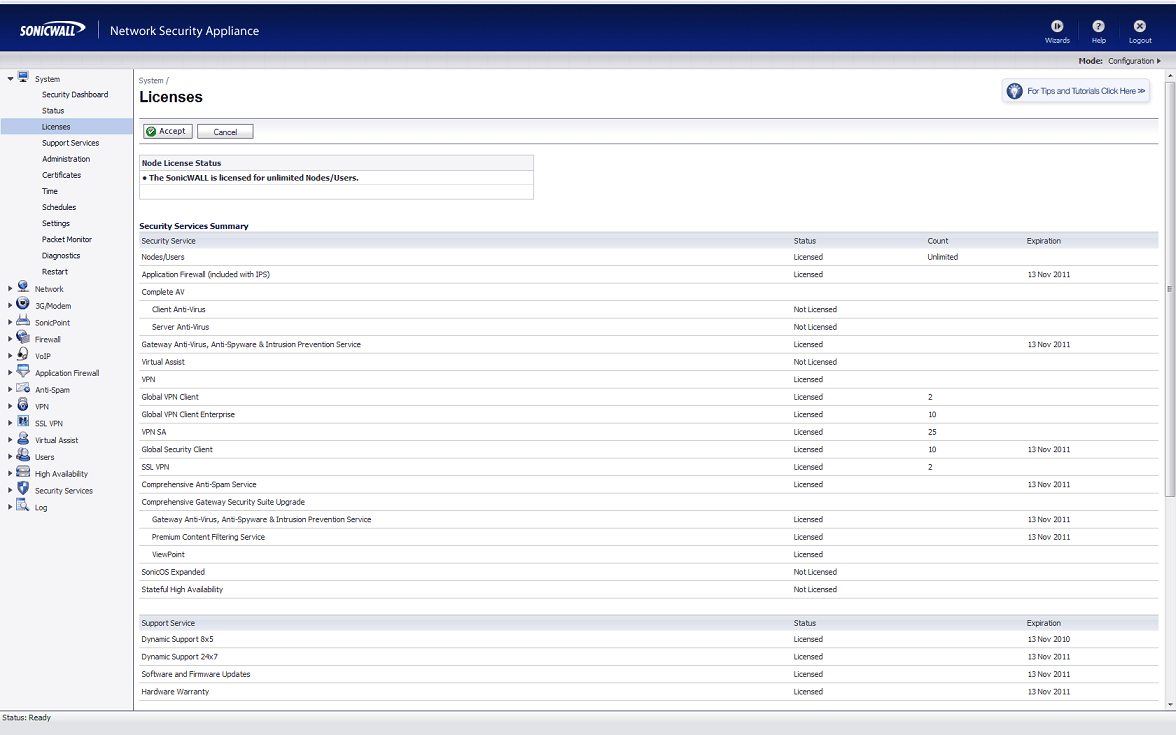Click the Log magnifier icon in sidebar
The image size is (1176, 735).
click(23, 506)
